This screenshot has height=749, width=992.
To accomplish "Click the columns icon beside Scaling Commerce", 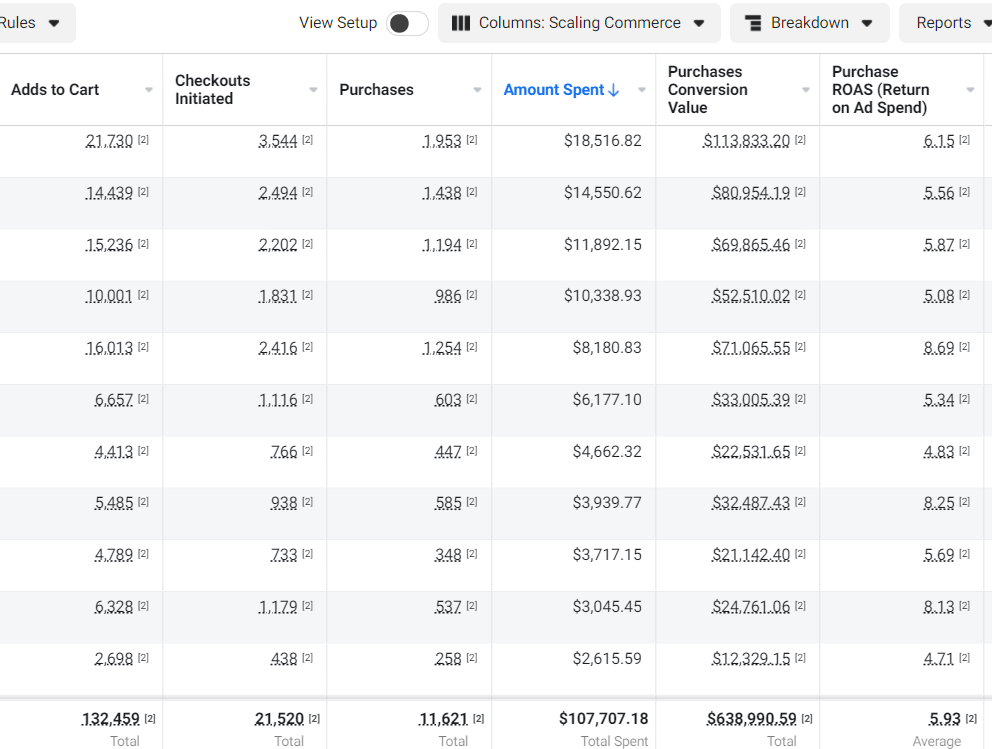I will pyautogui.click(x=461, y=23).
